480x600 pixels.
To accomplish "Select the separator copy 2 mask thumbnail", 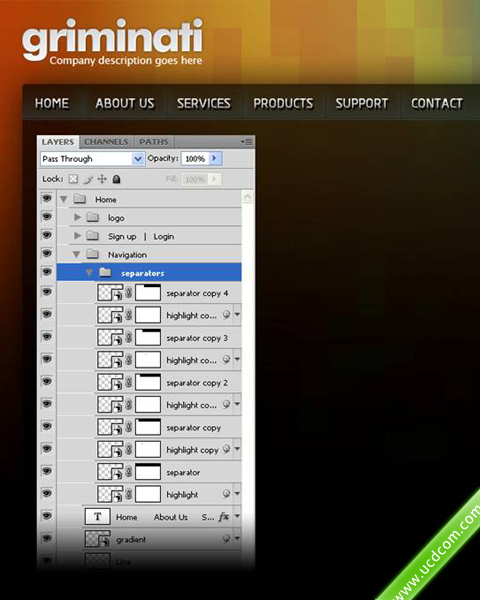I will pyautogui.click(x=148, y=382).
